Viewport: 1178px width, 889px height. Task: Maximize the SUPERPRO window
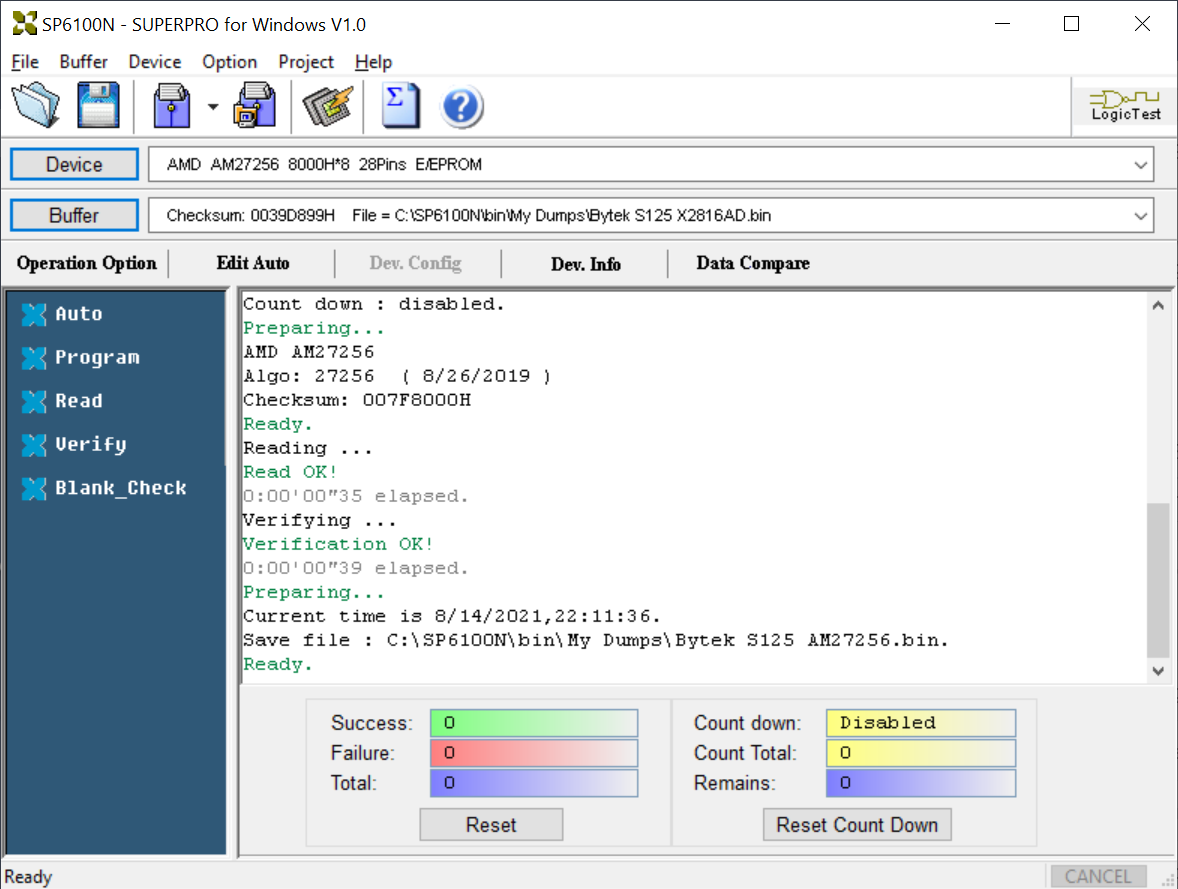(1071, 24)
